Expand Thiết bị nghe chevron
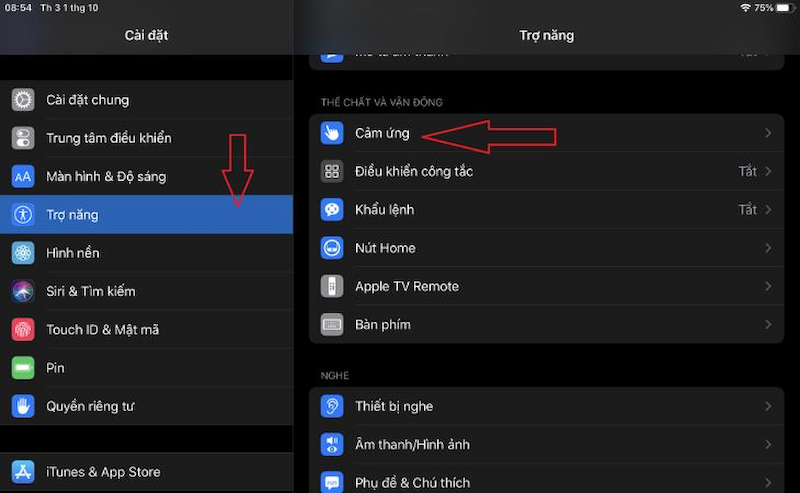This screenshot has height=493, width=800. click(768, 406)
